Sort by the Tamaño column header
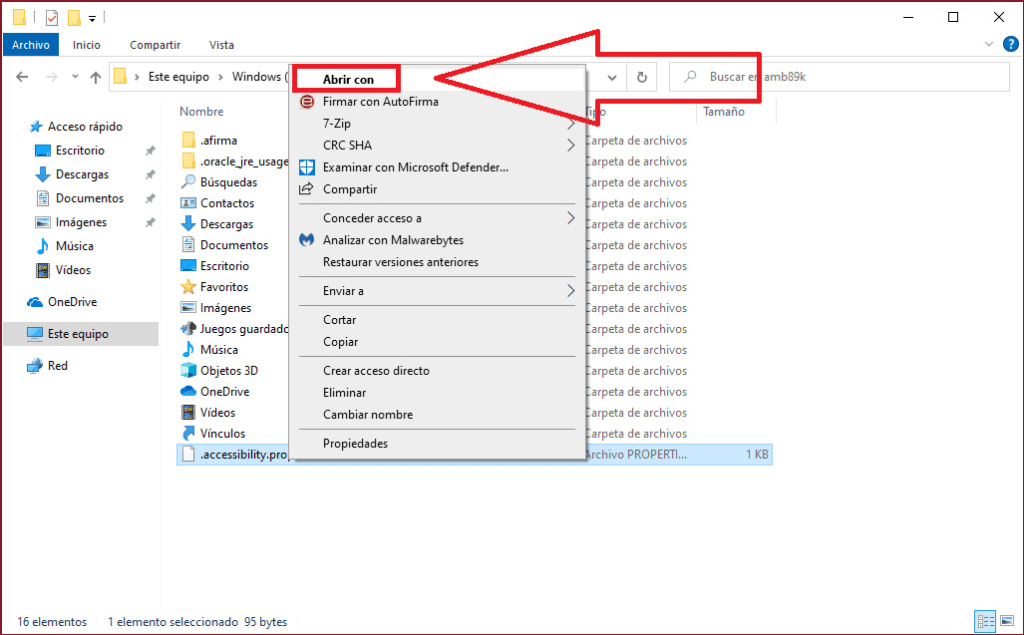Screen dimensions: 1024x635 coord(724,112)
